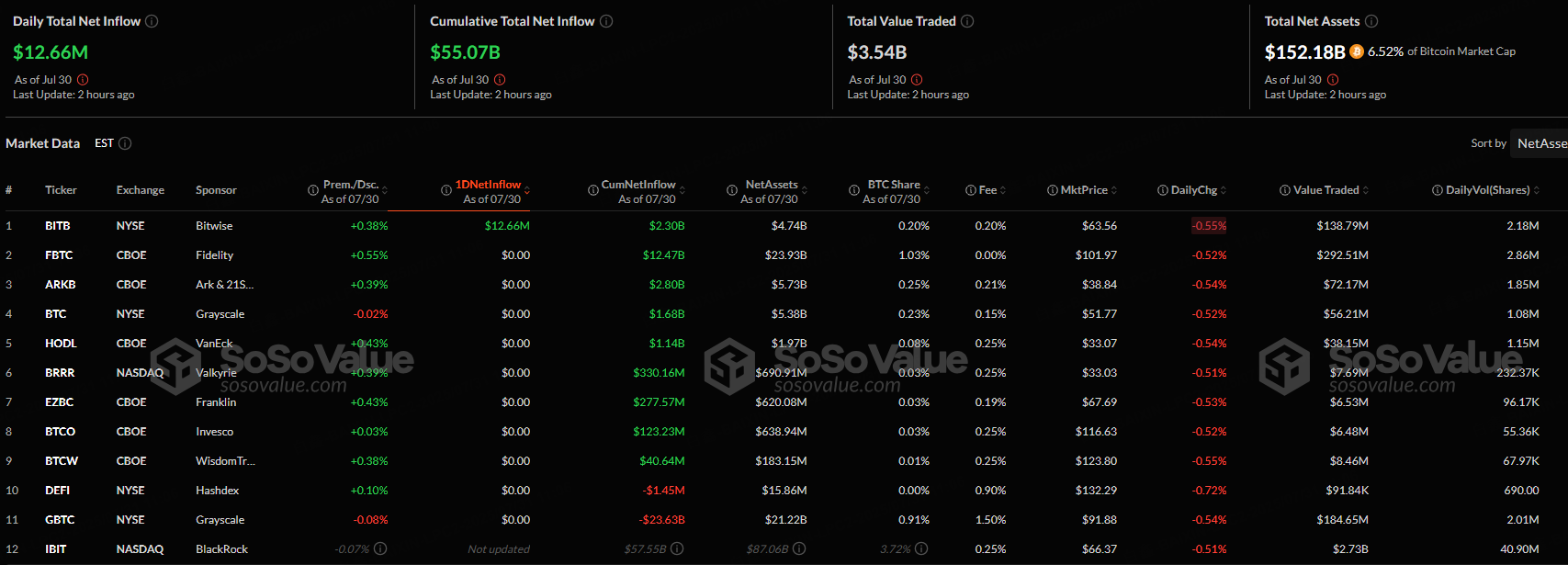The height and width of the screenshot is (565, 1568).
Task: Click the info icon beside IBIT's $57.55B inflow
Action: (x=677, y=548)
